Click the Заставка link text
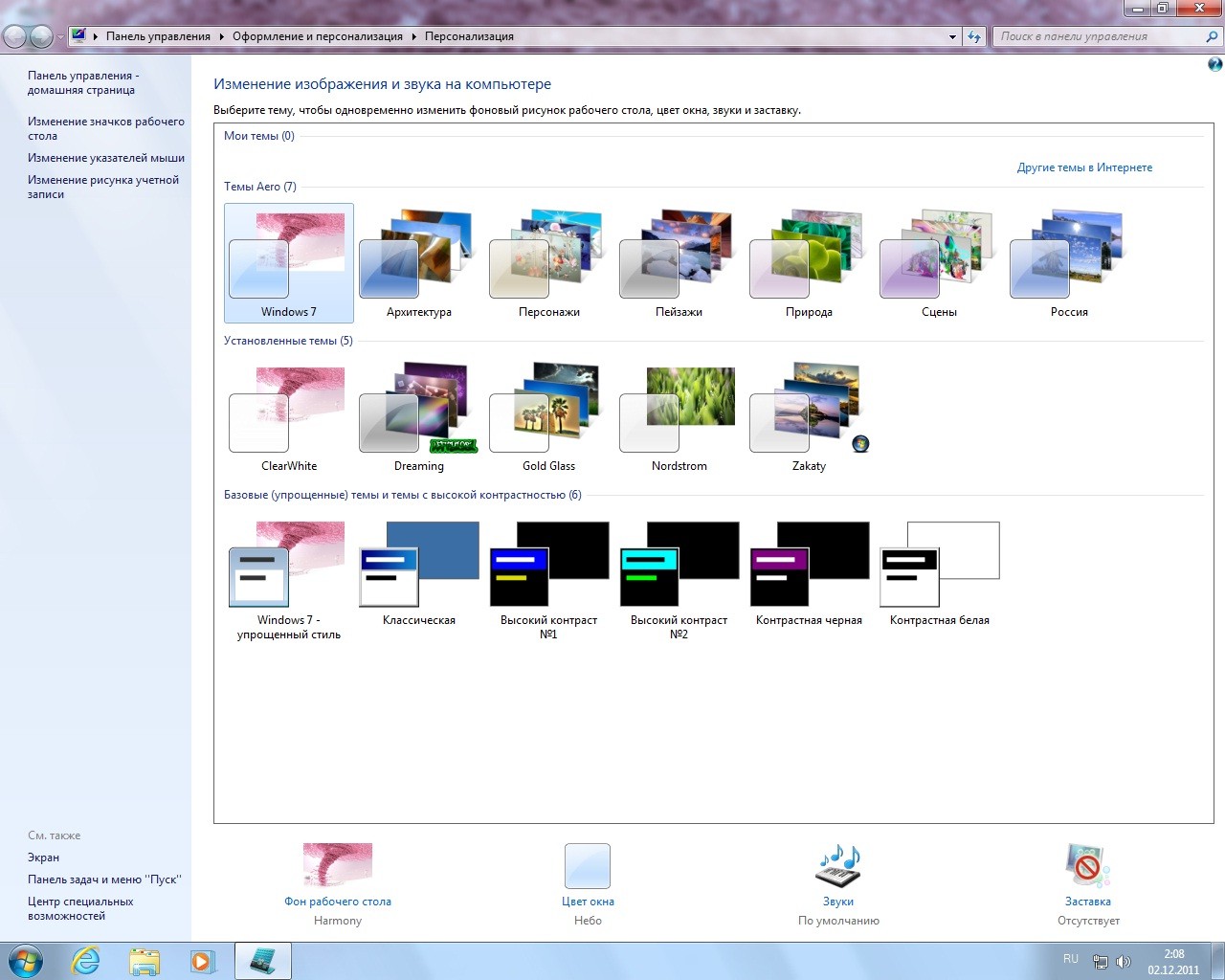Image resolution: width=1225 pixels, height=980 pixels. click(x=1088, y=902)
